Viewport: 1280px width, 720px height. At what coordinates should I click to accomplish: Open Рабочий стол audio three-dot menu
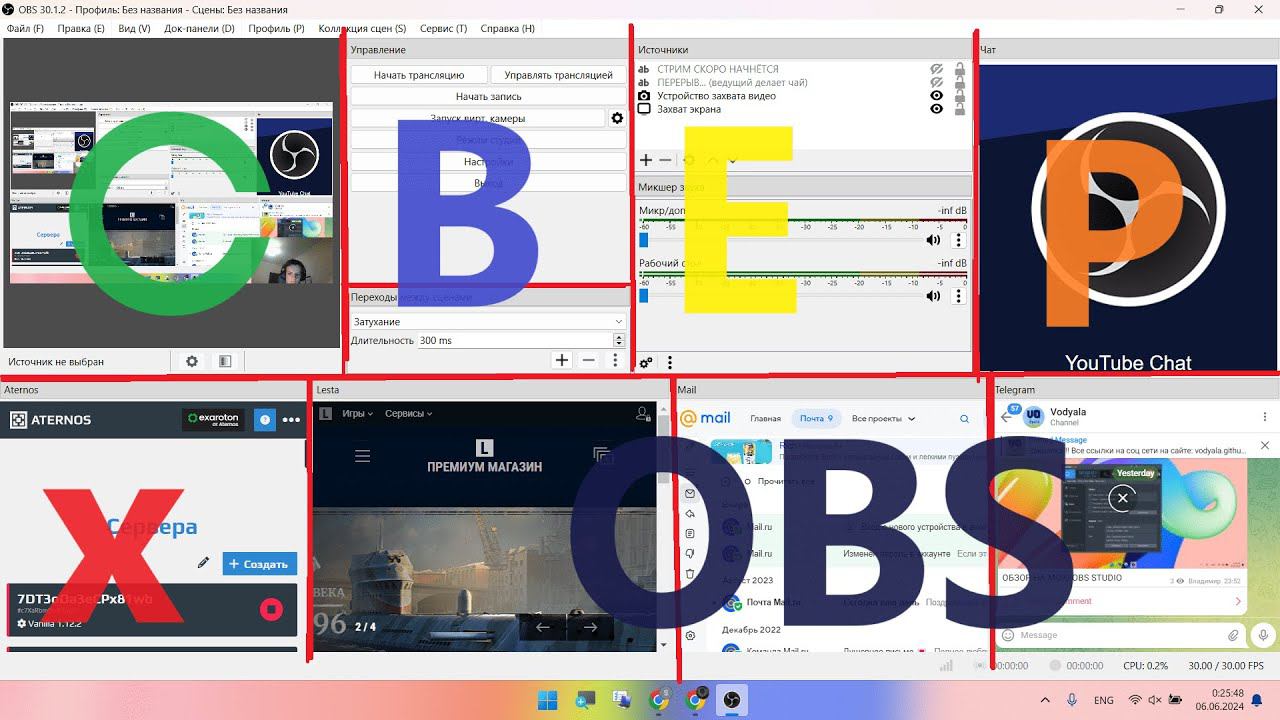point(958,296)
